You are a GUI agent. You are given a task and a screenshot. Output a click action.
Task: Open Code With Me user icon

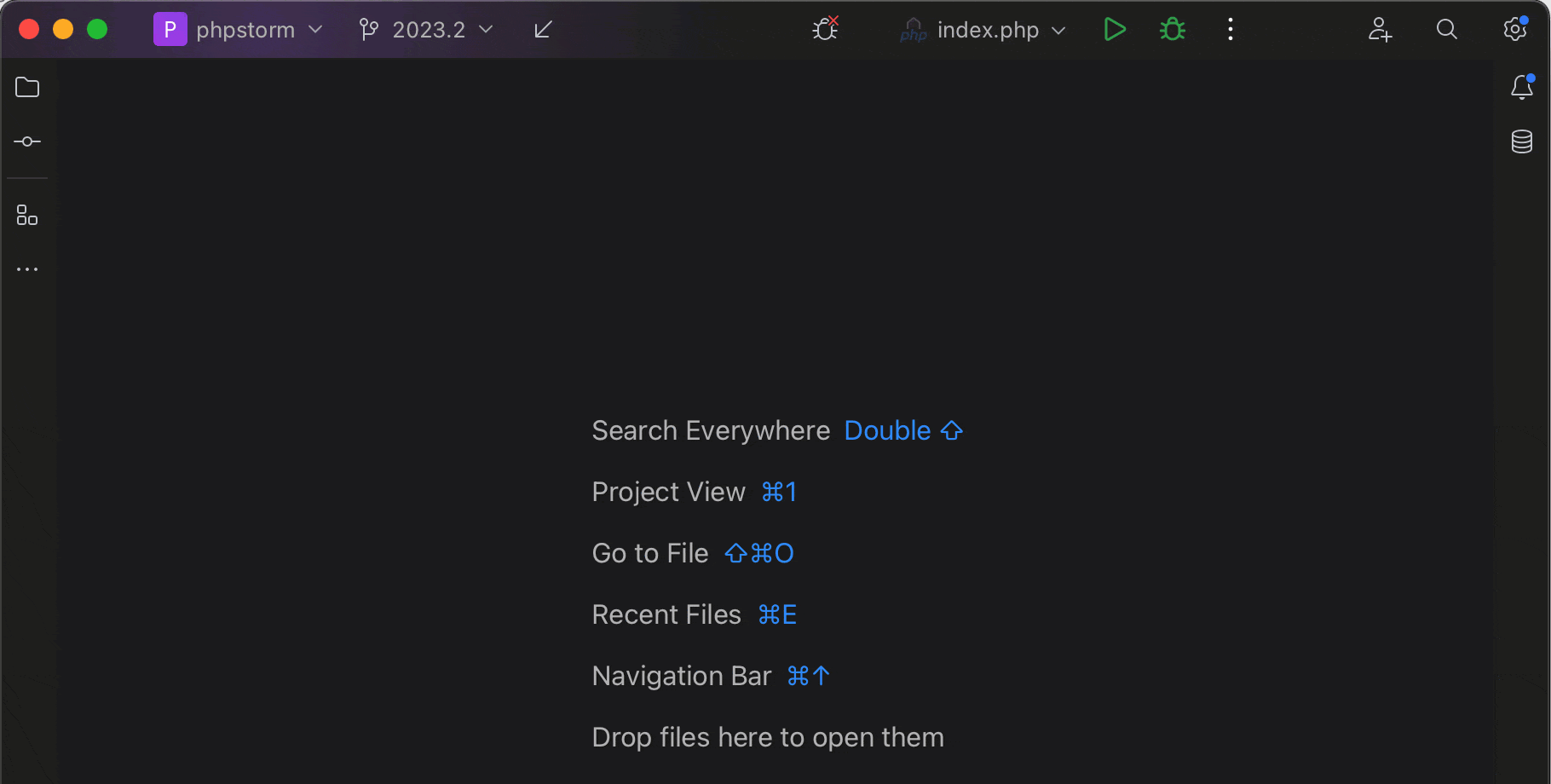[1380, 30]
